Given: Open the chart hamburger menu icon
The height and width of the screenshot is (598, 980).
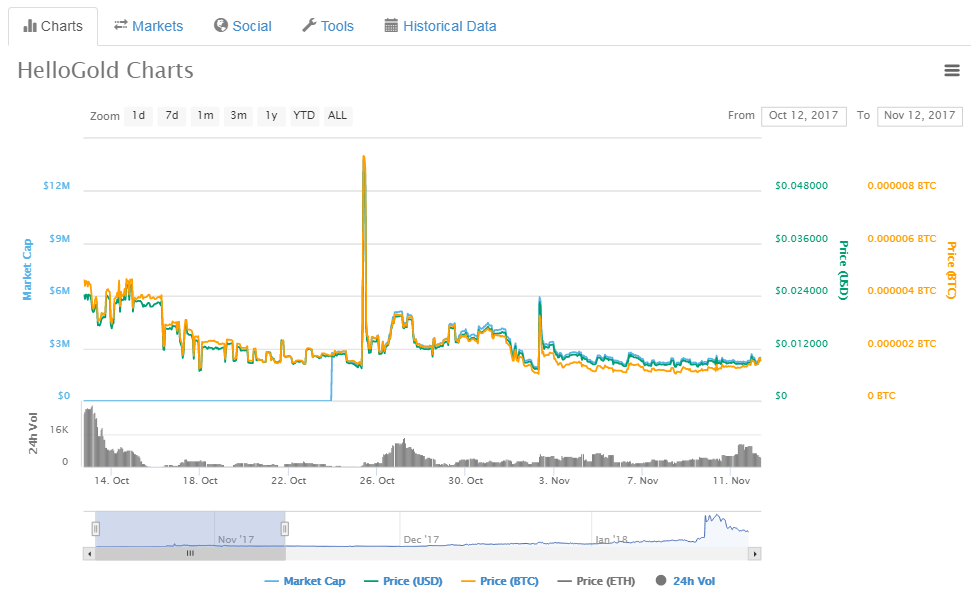Looking at the screenshot, I should click(x=951, y=71).
